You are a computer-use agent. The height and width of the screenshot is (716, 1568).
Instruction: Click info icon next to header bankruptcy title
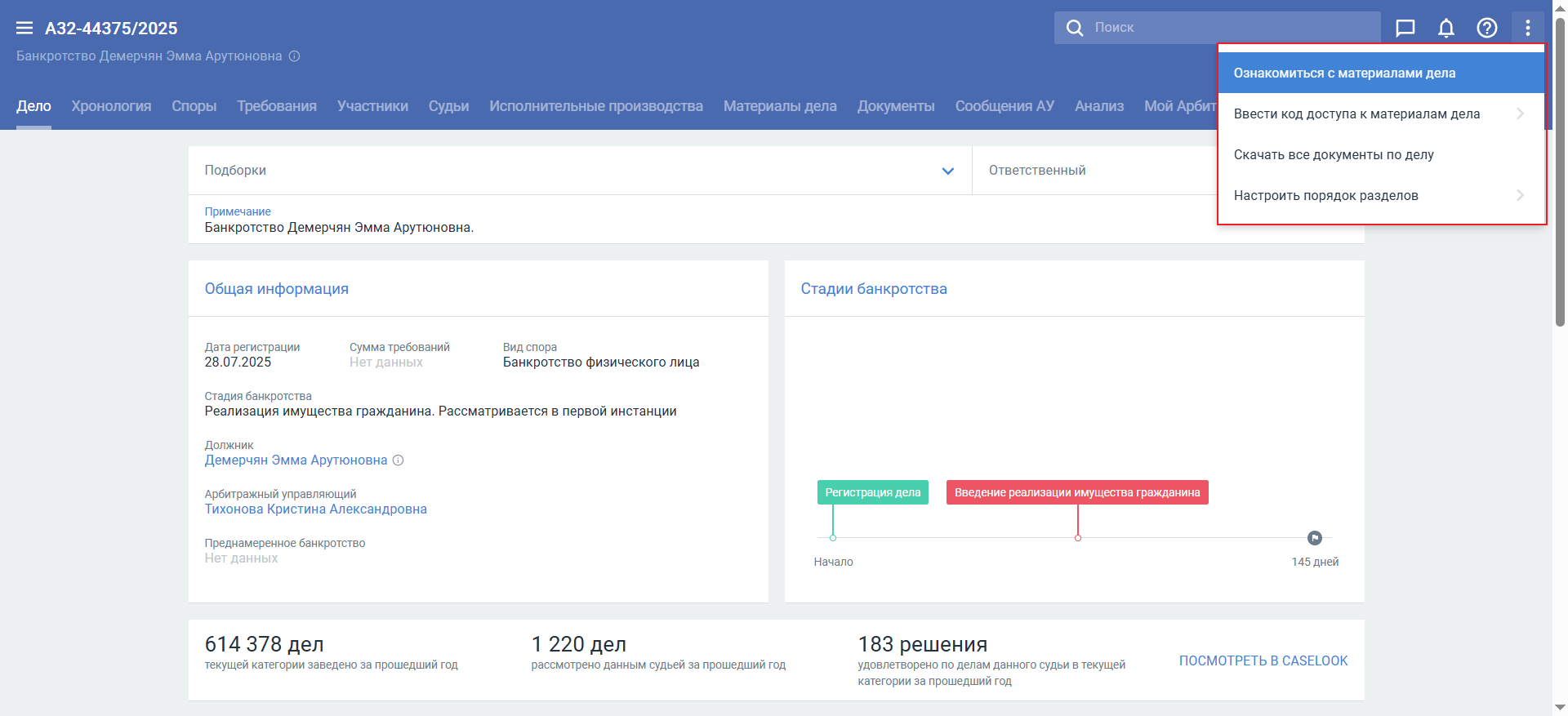(x=295, y=56)
